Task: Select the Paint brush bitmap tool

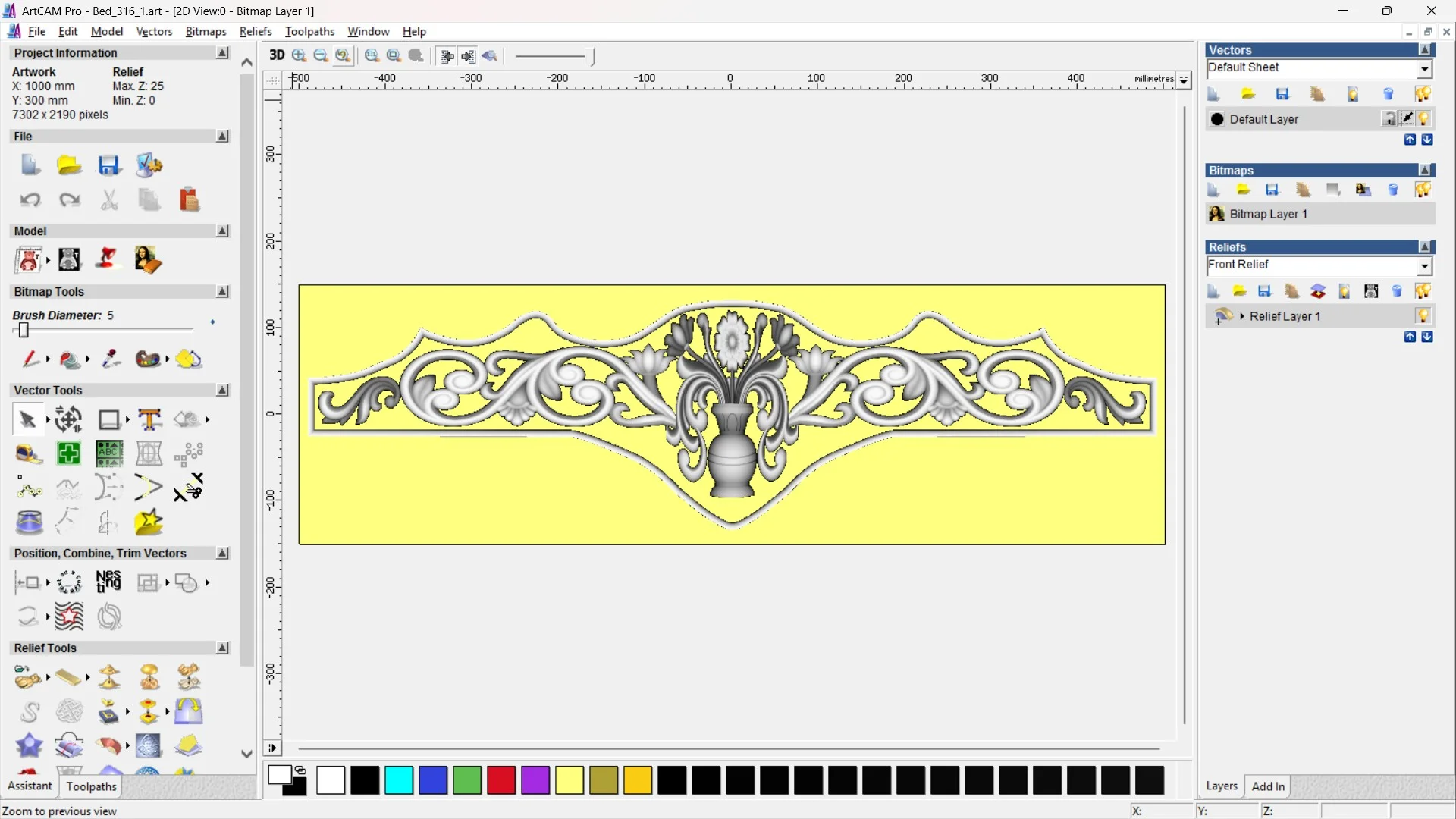Action: (x=30, y=359)
